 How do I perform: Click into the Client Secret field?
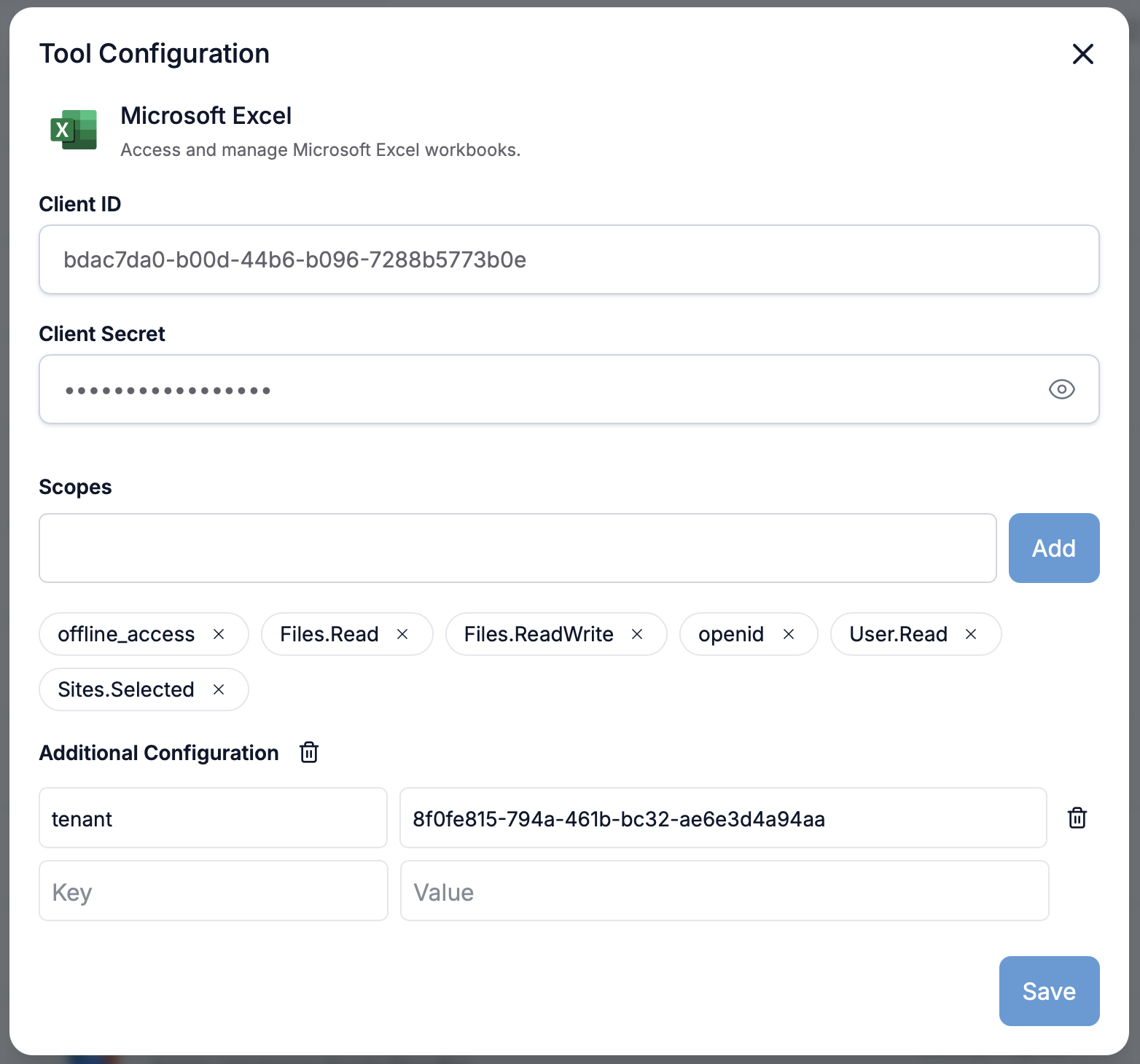click(x=539, y=390)
